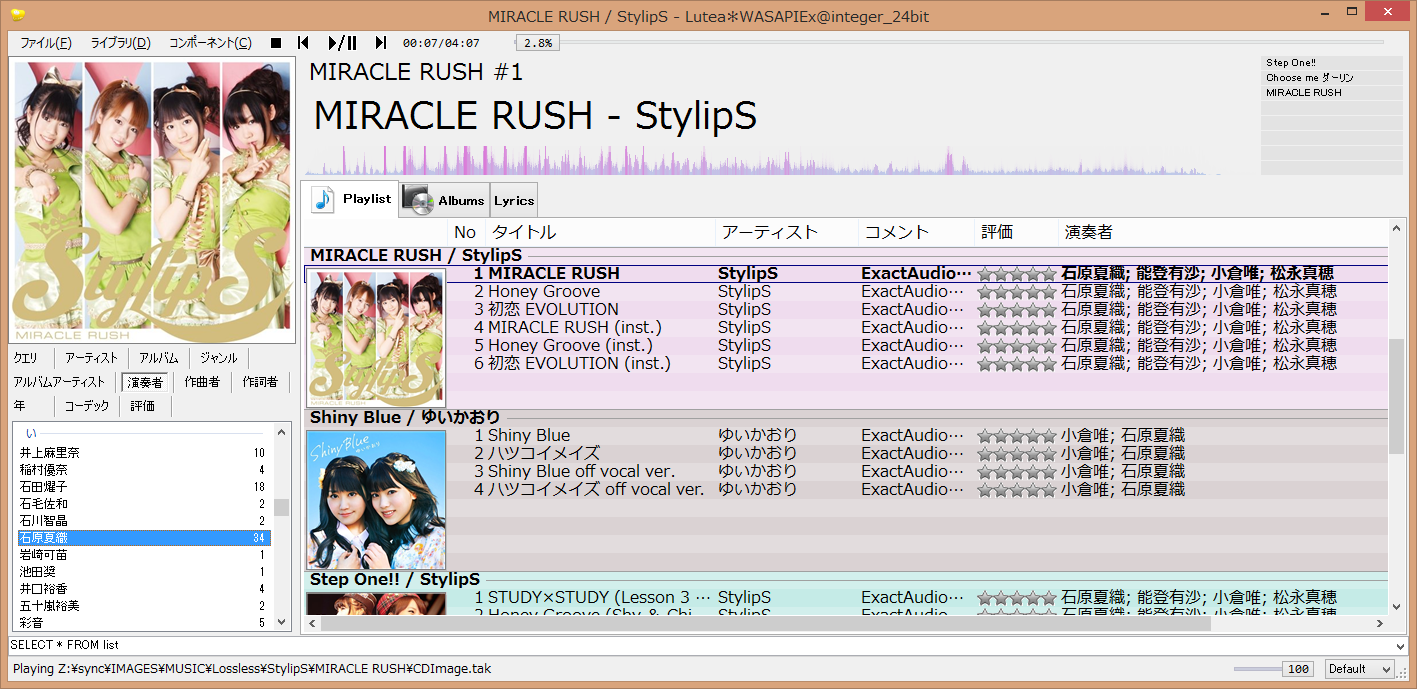Select track 4 ハツコイメイズ off vocal ver.
The width and height of the screenshot is (1417, 689).
[918, 489]
